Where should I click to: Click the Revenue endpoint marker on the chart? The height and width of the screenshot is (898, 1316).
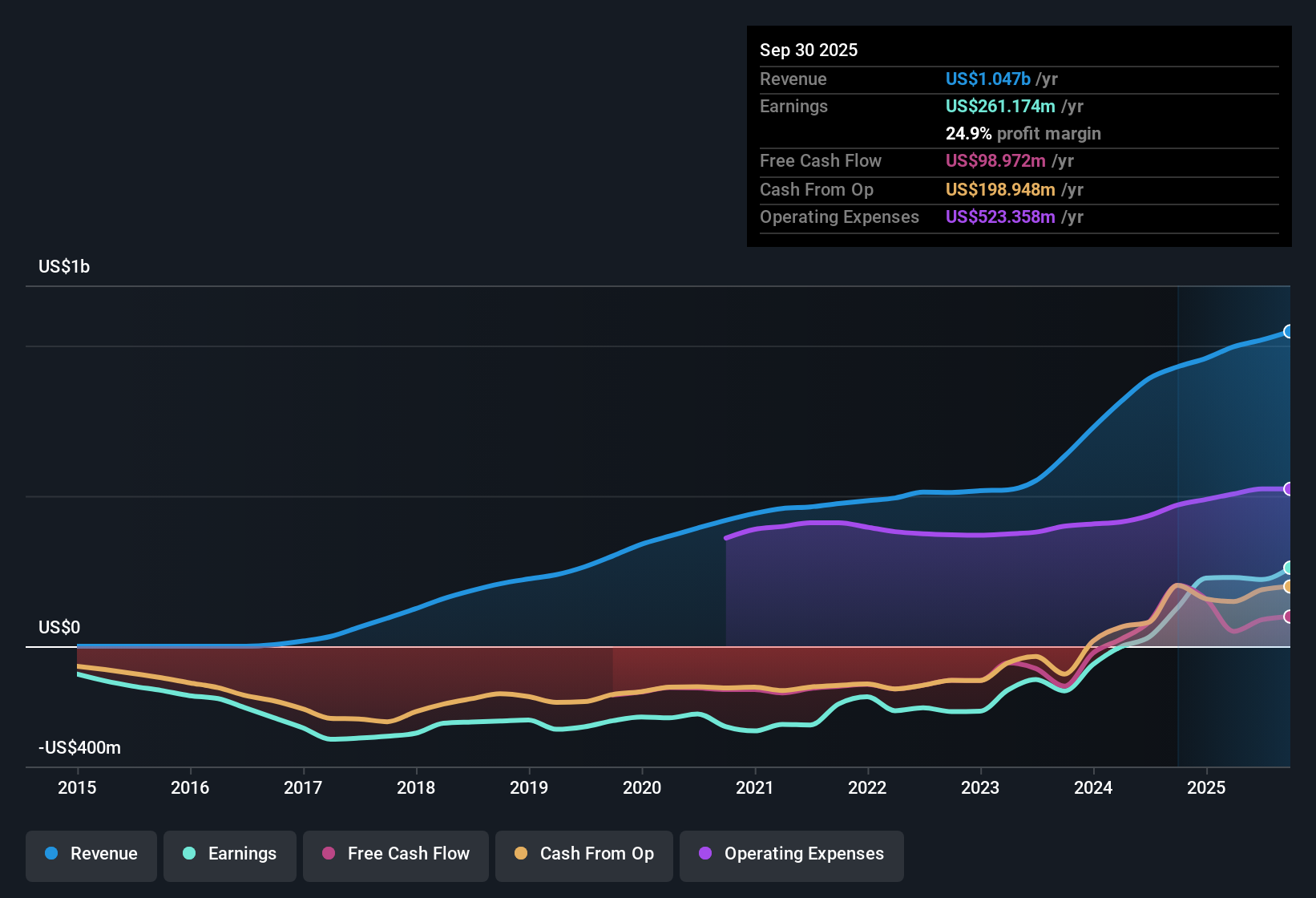tap(1289, 332)
